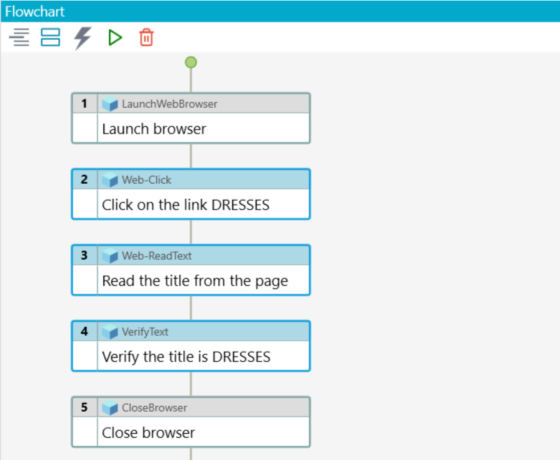The height and width of the screenshot is (460, 560).
Task: Click the stacked rectangles layout icon
Action: [x=50, y=37]
